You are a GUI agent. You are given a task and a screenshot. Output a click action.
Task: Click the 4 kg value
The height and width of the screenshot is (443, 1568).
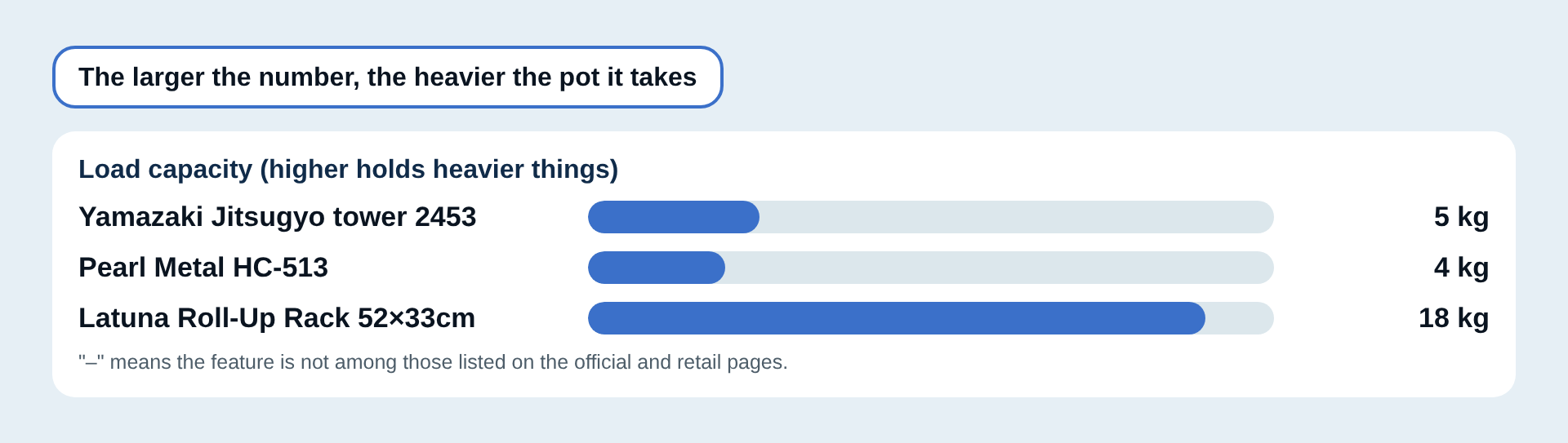point(1461,268)
